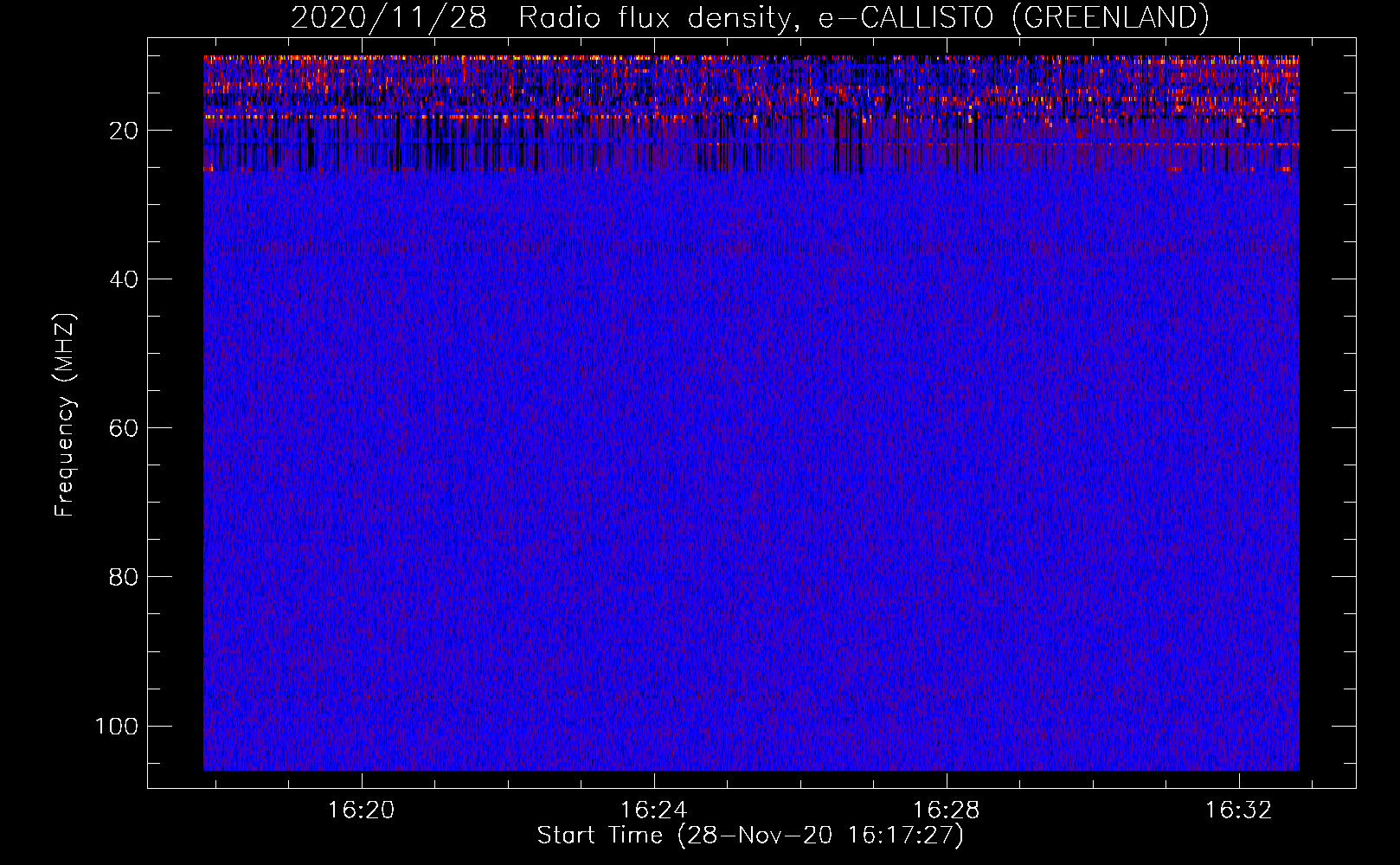Click the 20 MHz frequency tick label
The image size is (1400, 865).
124,131
